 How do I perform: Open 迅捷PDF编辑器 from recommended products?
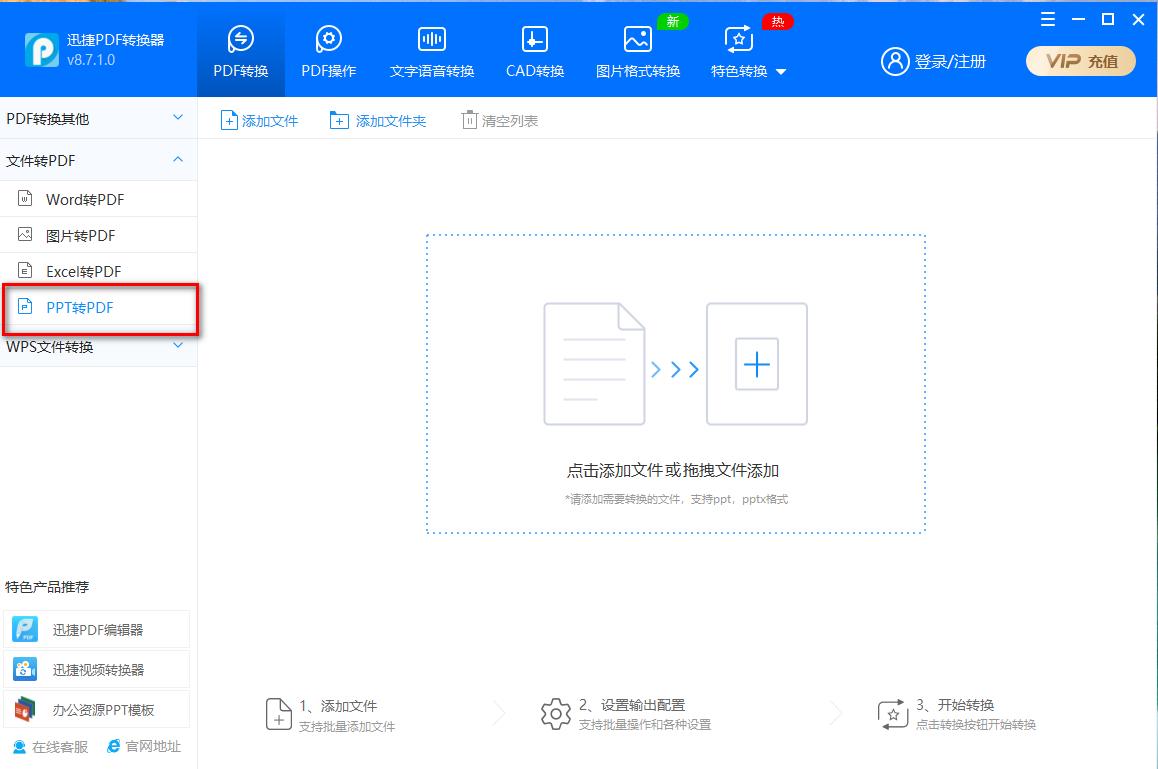tap(97, 628)
